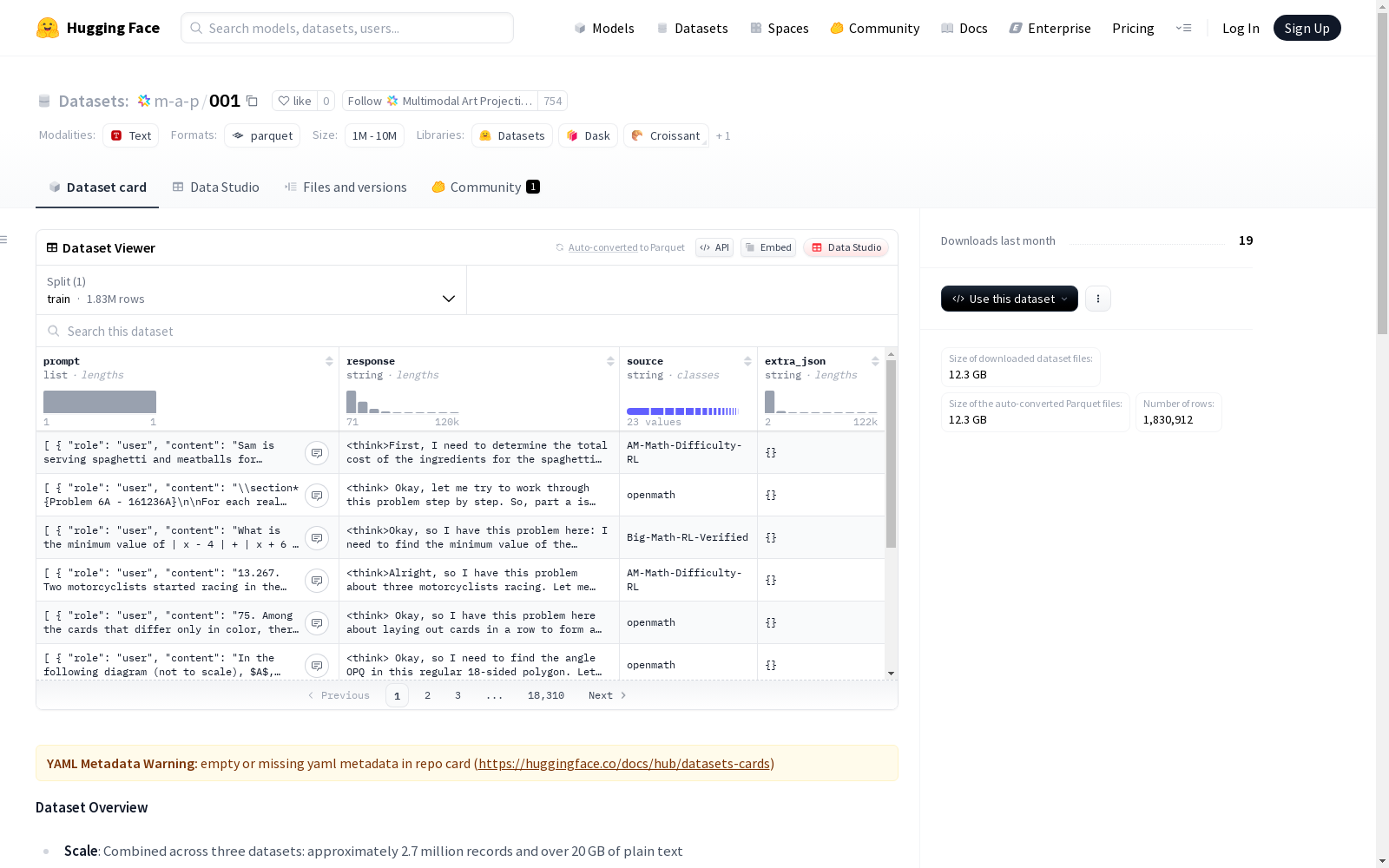Click the extra_json lengths histogram
Screen dimensions: 1389x868
click(821, 402)
